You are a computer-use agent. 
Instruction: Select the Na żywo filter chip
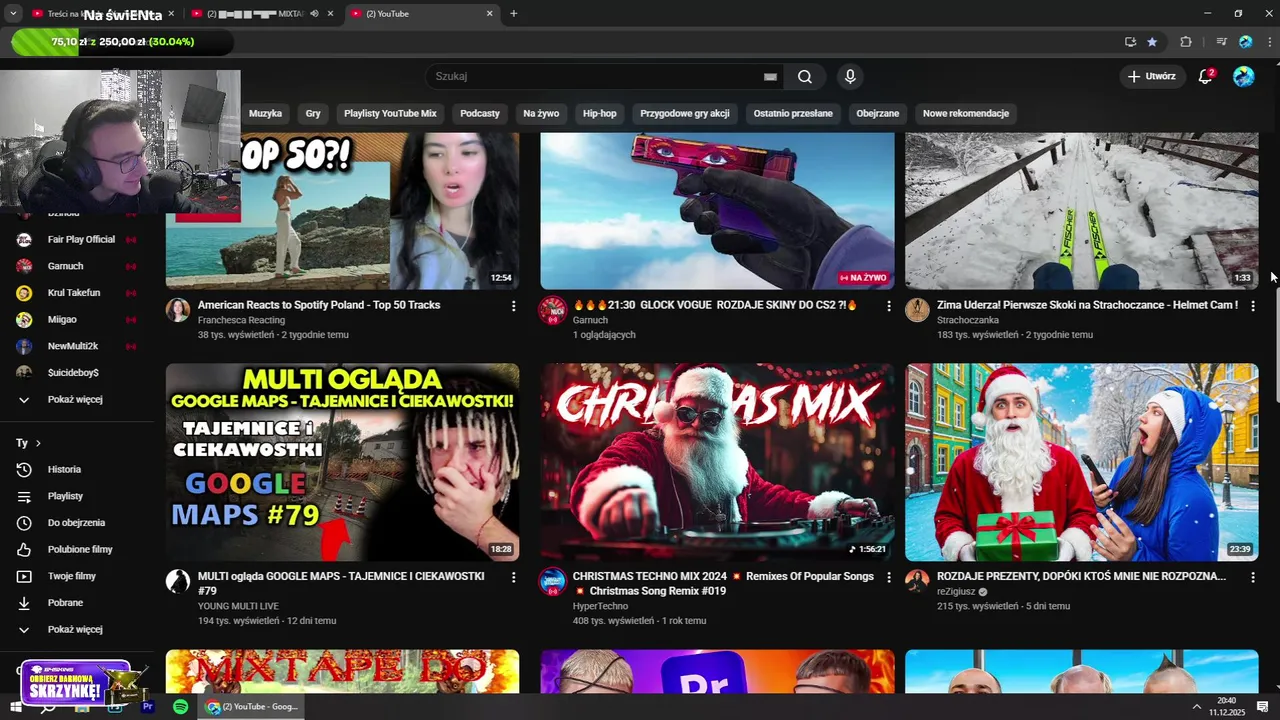click(x=541, y=113)
